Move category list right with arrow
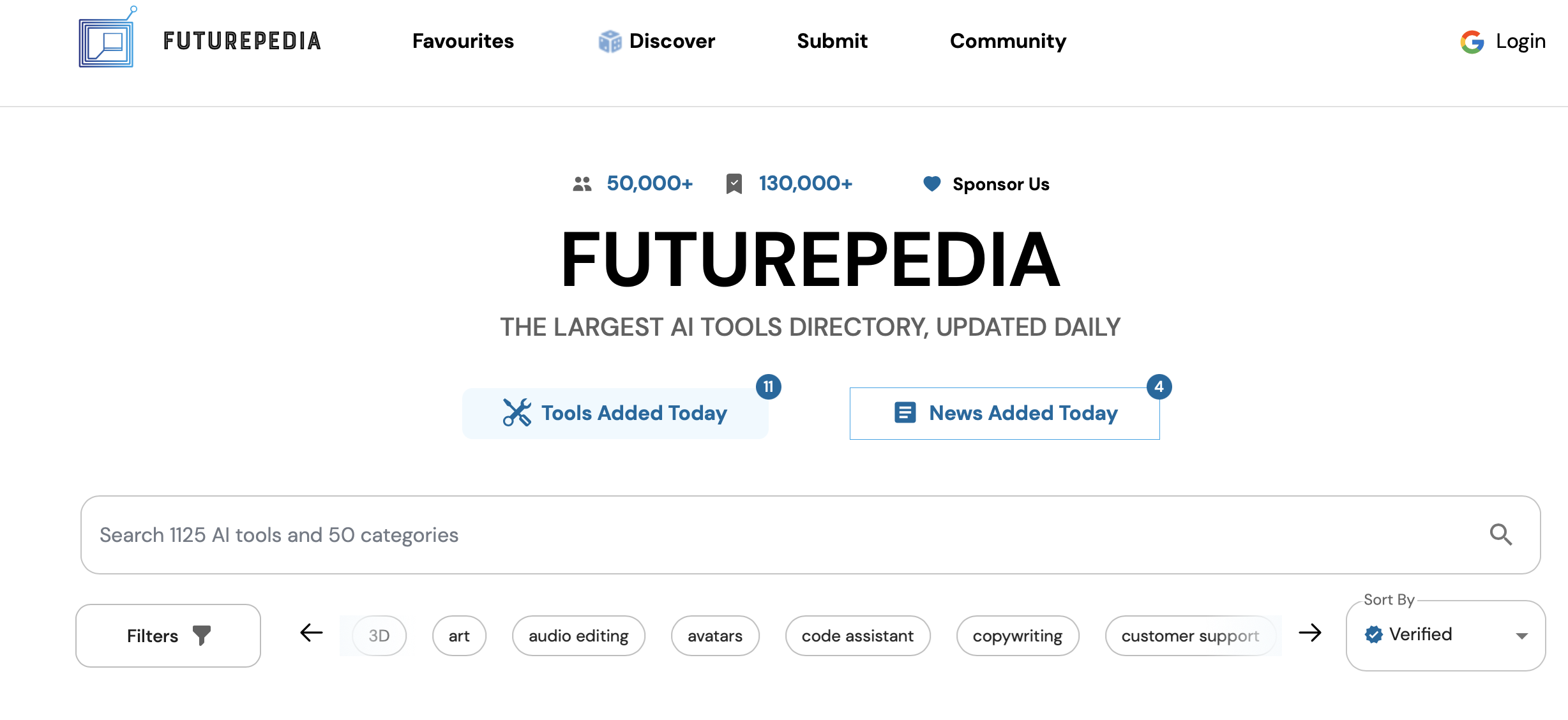 coord(1310,633)
